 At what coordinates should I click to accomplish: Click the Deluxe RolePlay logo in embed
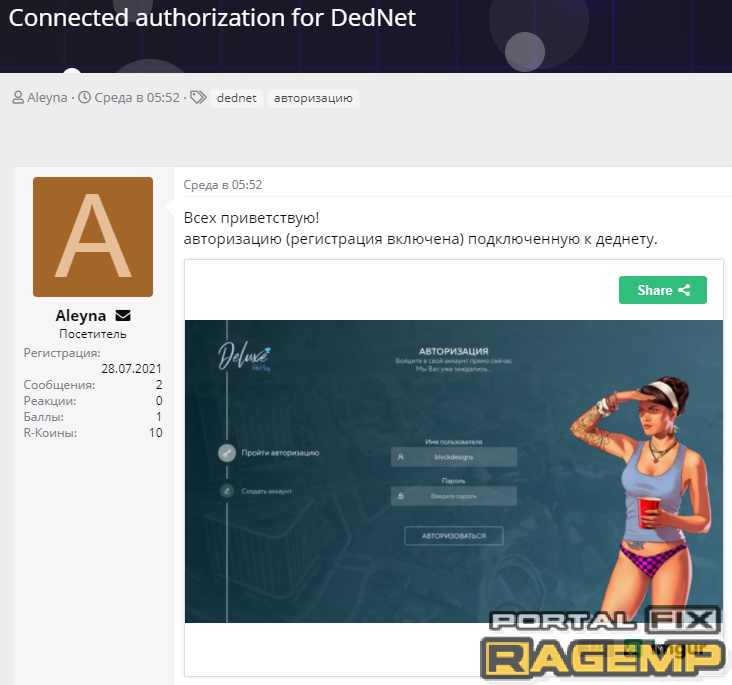coord(245,359)
